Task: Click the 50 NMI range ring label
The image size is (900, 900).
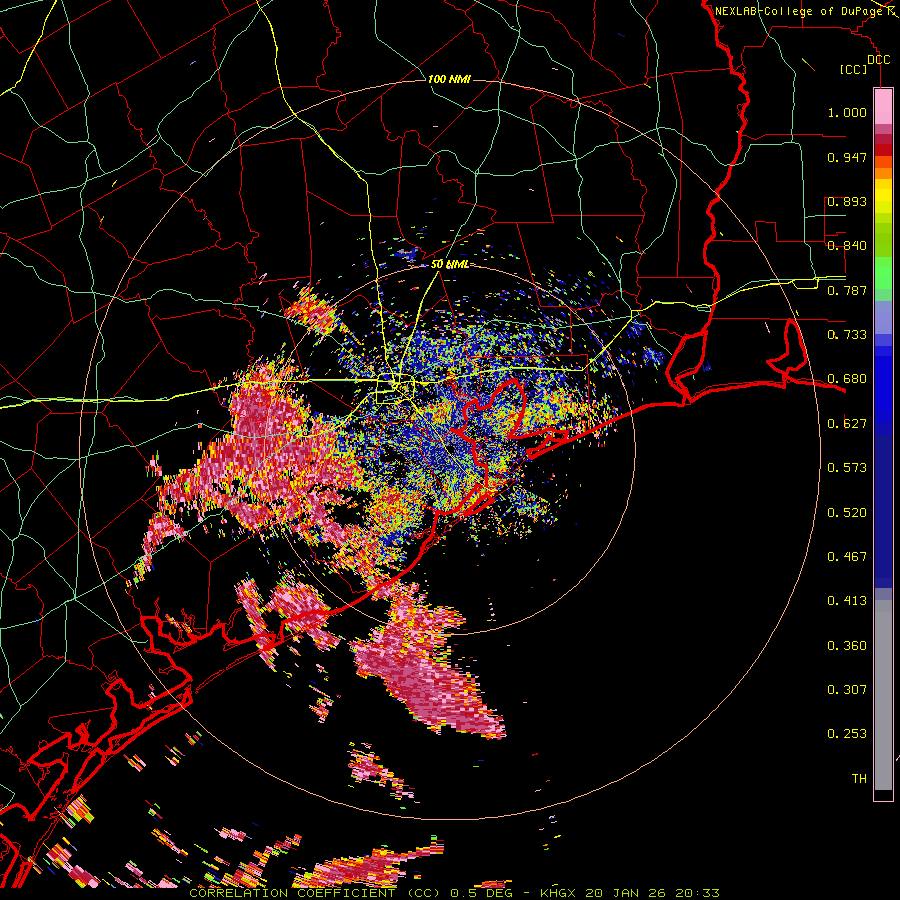Action: coord(449,265)
